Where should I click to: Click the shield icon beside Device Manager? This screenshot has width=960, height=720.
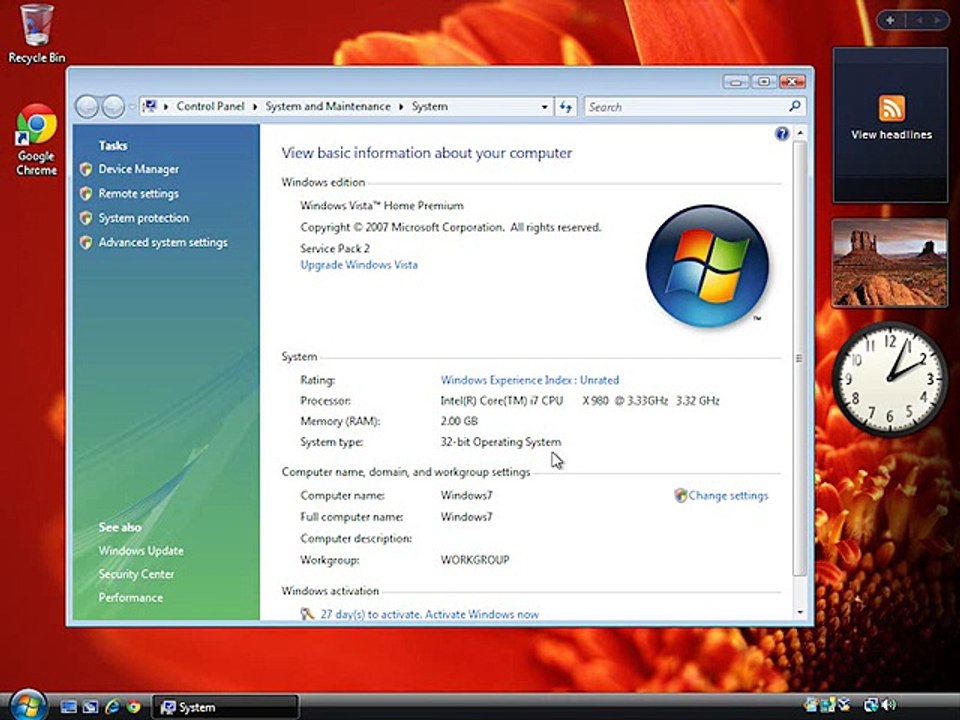86,169
